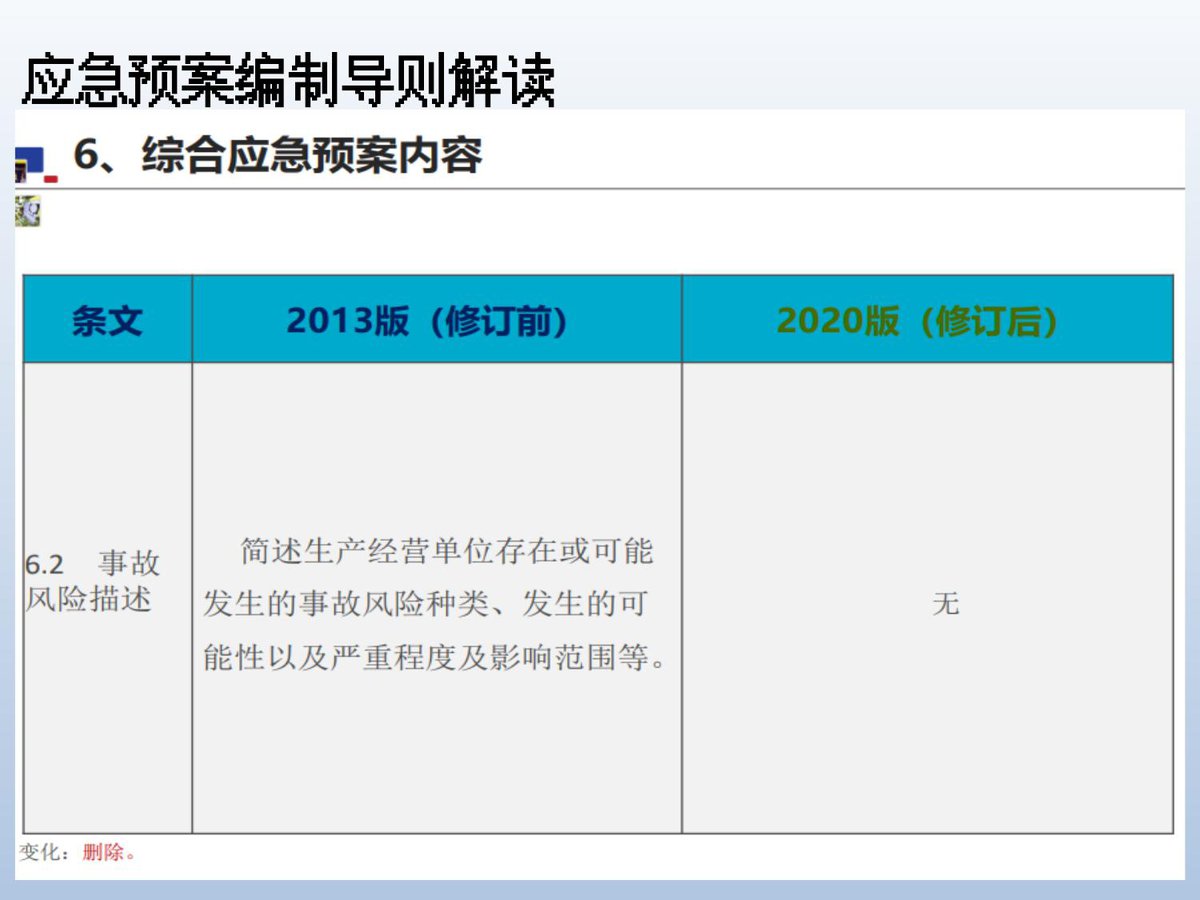1200x900 pixels.
Task: Click the 无 cell in the 2020 column
Action: tap(945, 604)
